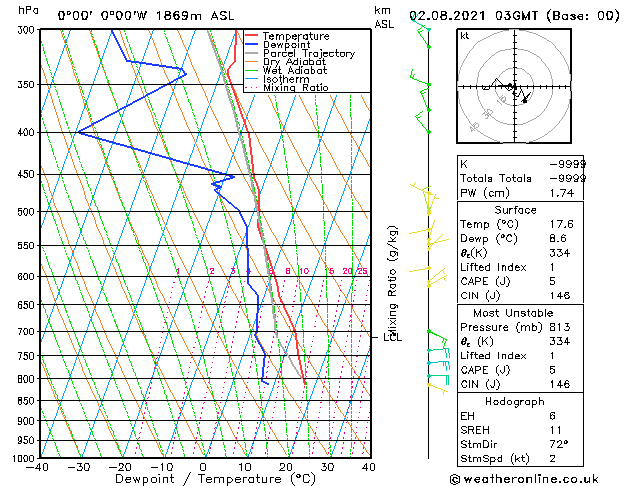Click the 'hPa' axis unit label
629x486 pixels.
(x=28, y=10)
